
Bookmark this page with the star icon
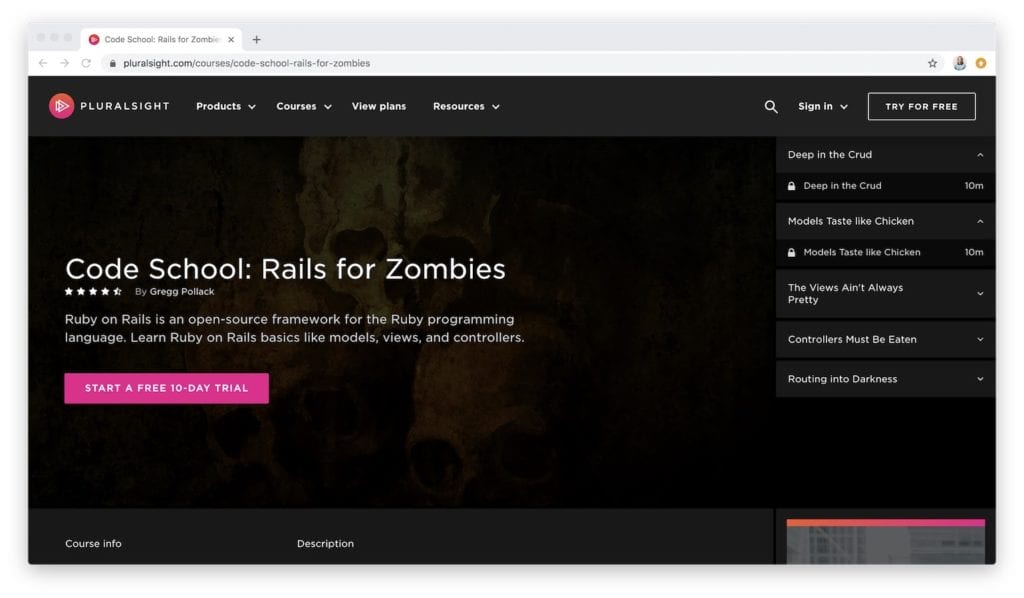pyautogui.click(x=932, y=63)
